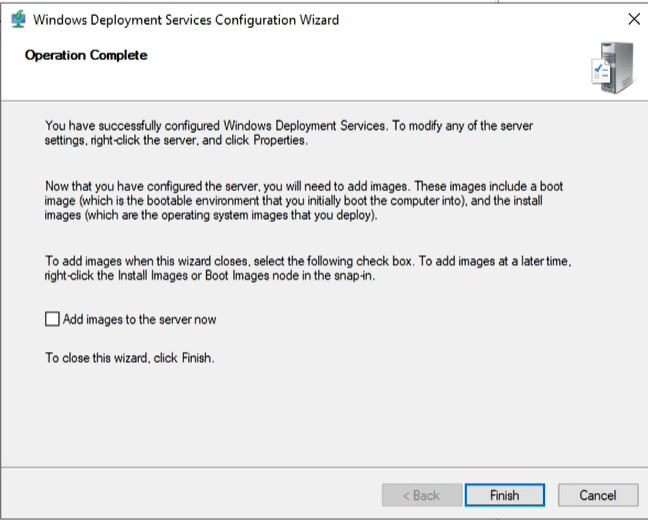648x520 pixels.
Task: Click the "To add images when this wizard closes" line
Action: pyautogui.click(x=150, y=261)
